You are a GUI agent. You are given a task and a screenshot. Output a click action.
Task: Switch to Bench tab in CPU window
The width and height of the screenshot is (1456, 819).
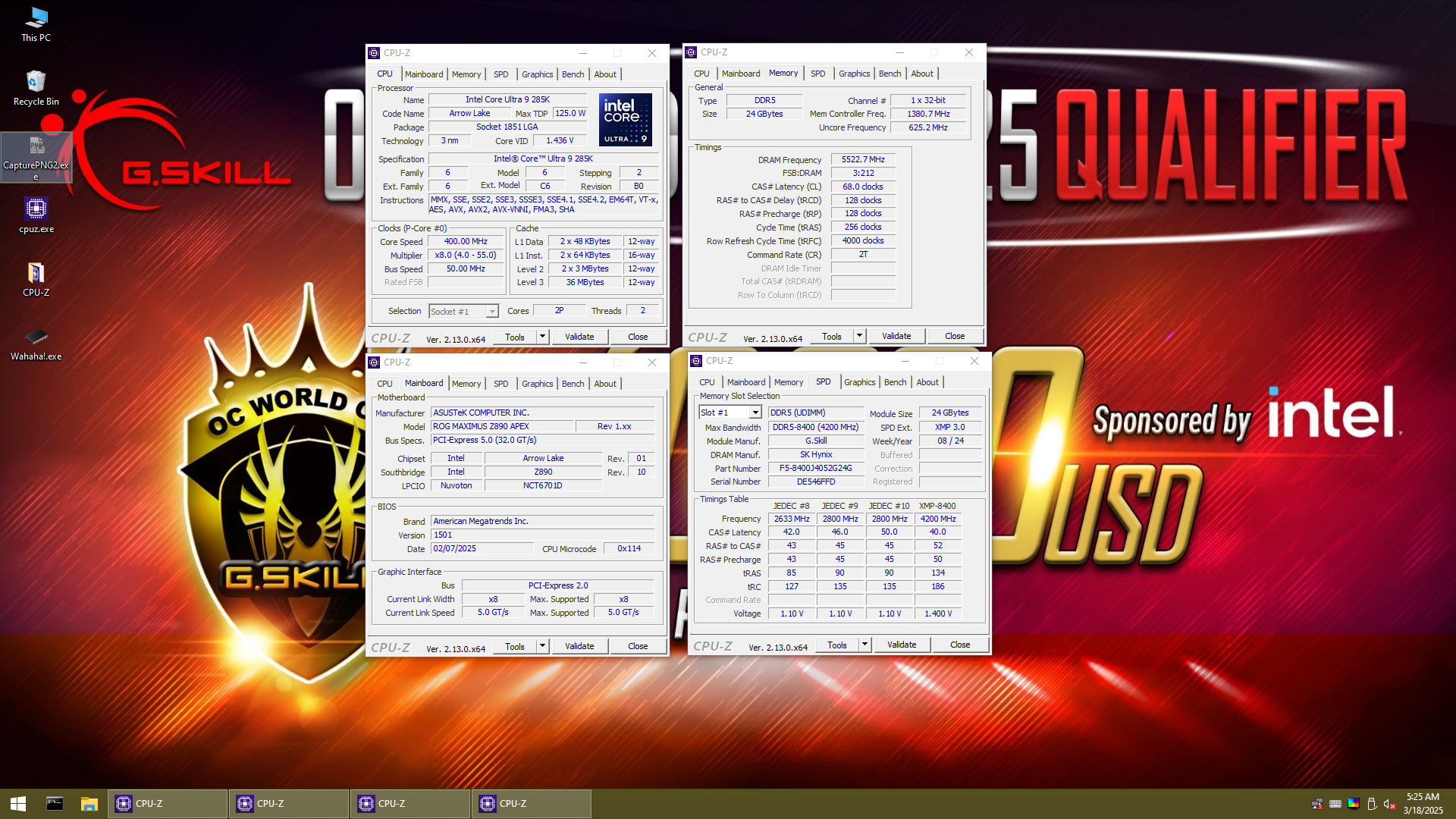click(x=573, y=74)
